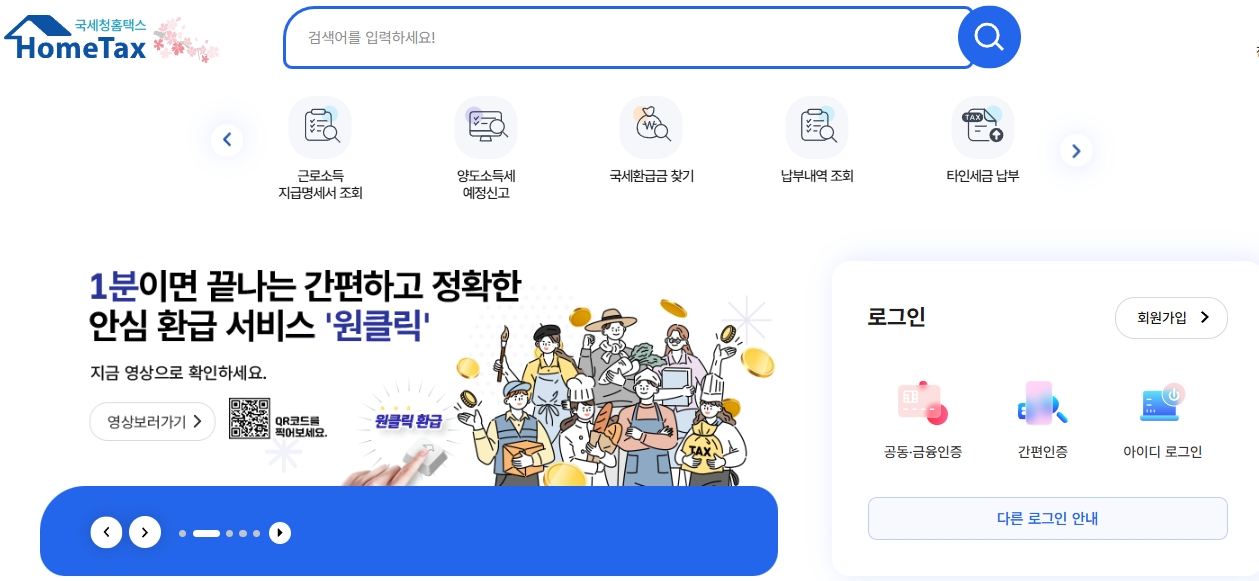Show previous quick menu items
Image resolution: width=1259 pixels, height=581 pixels.
[x=227, y=140]
